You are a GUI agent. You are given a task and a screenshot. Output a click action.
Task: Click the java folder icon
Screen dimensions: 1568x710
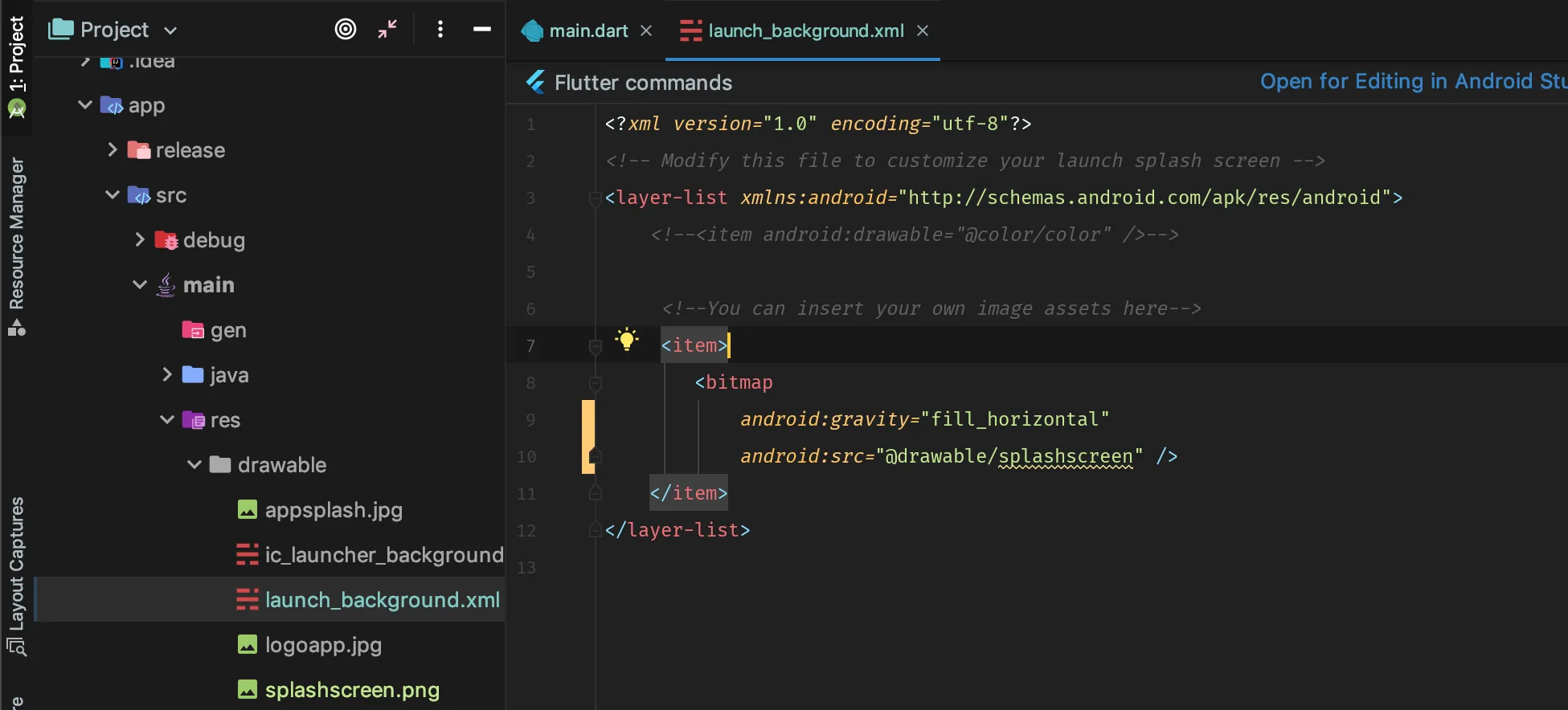pyautogui.click(x=193, y=374)
